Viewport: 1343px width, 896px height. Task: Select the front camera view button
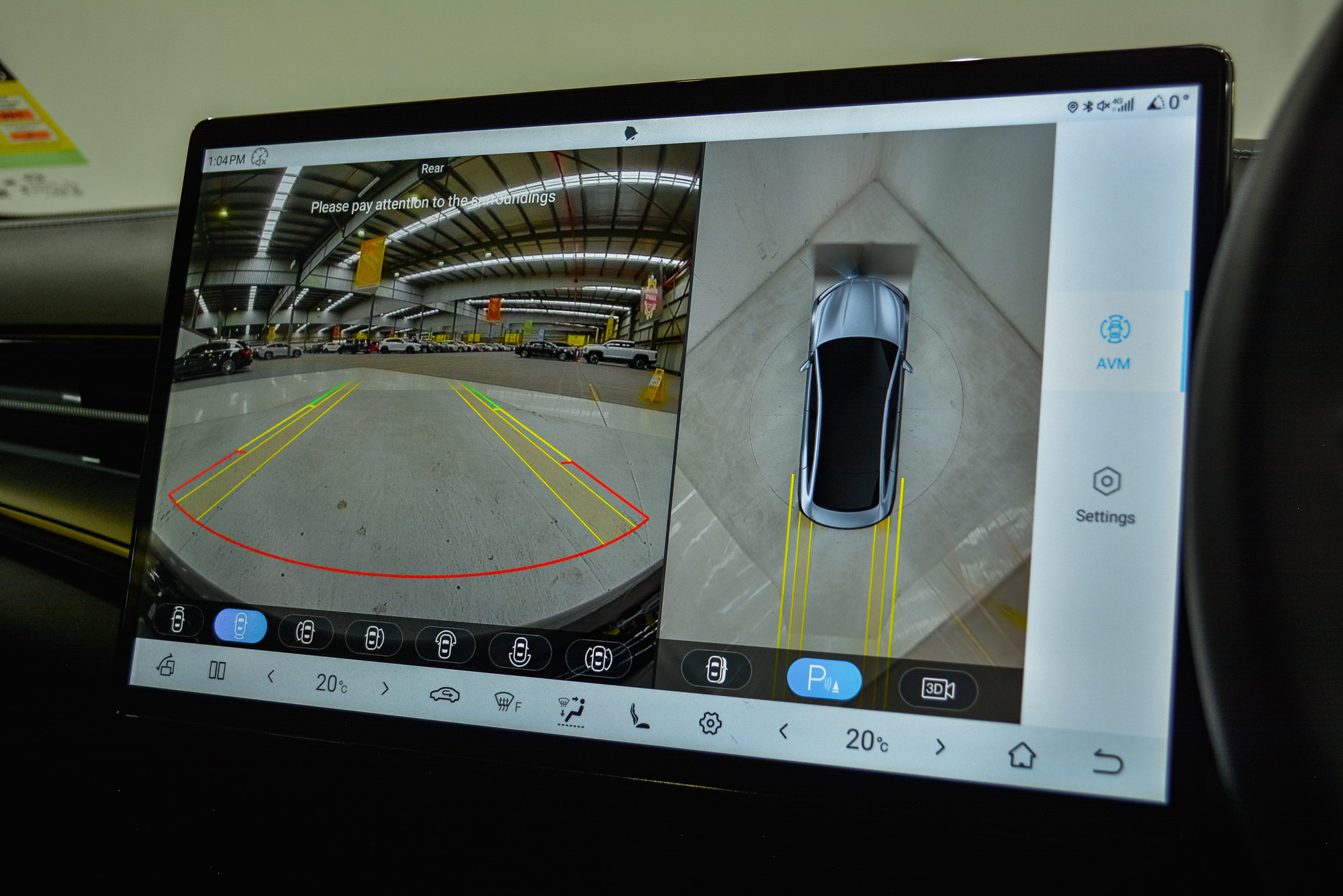tap(178, 619)
